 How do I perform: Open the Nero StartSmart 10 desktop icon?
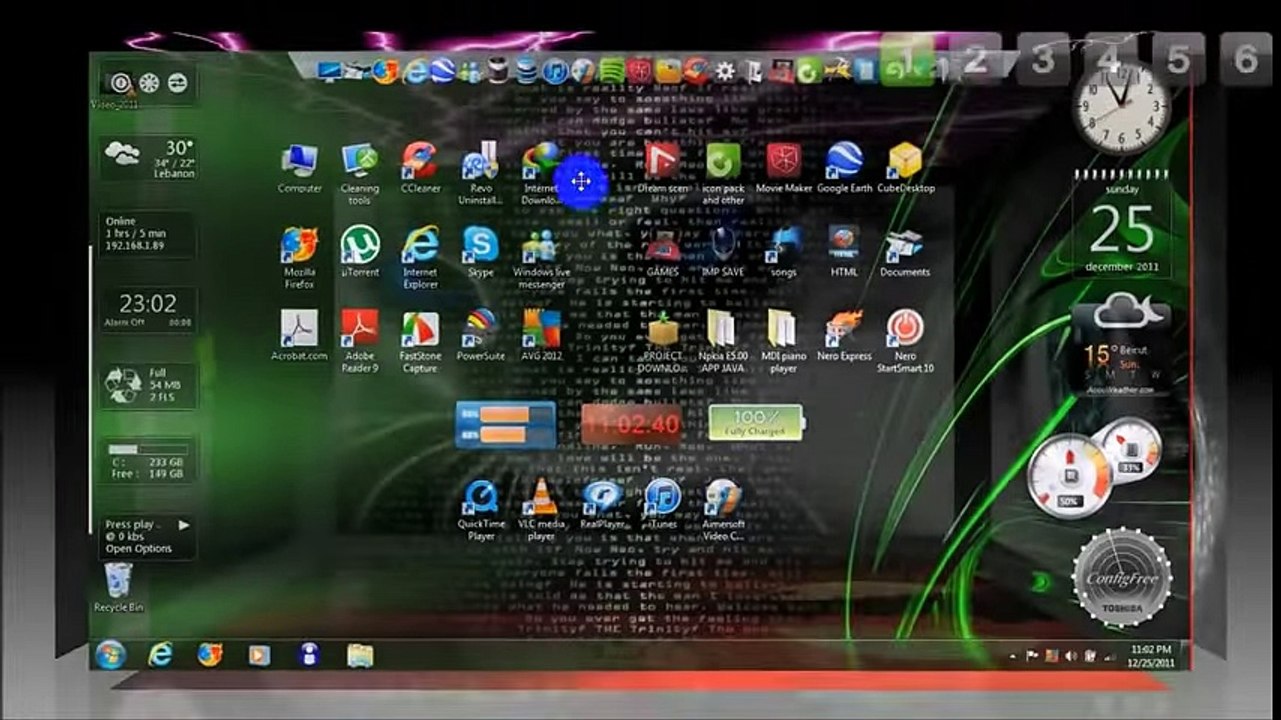(x=905, y=341)
